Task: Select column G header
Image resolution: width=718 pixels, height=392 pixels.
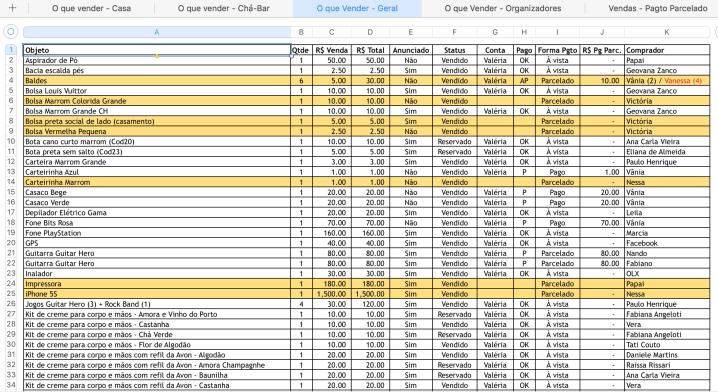Action: [x=495, y=32]
